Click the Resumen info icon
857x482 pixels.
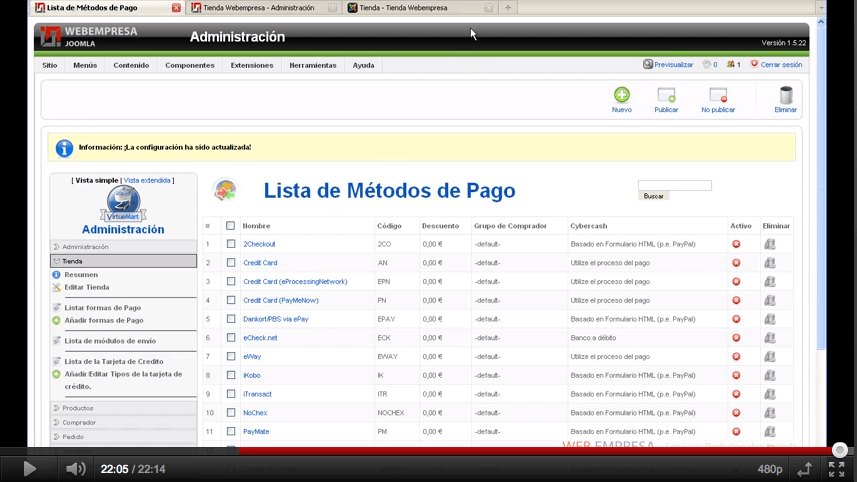point(56,275)
